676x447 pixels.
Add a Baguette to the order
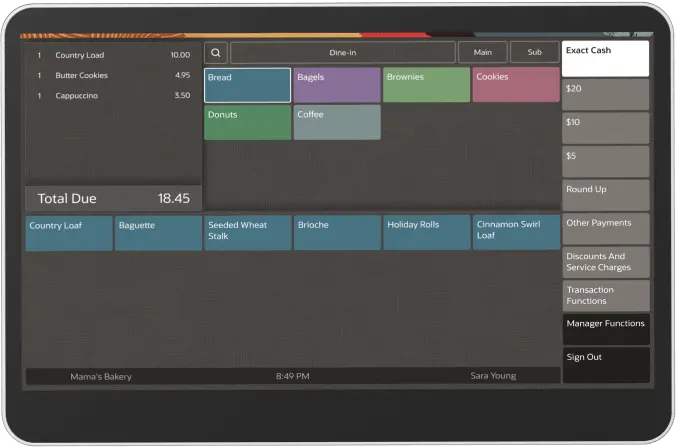coord(158,233)
